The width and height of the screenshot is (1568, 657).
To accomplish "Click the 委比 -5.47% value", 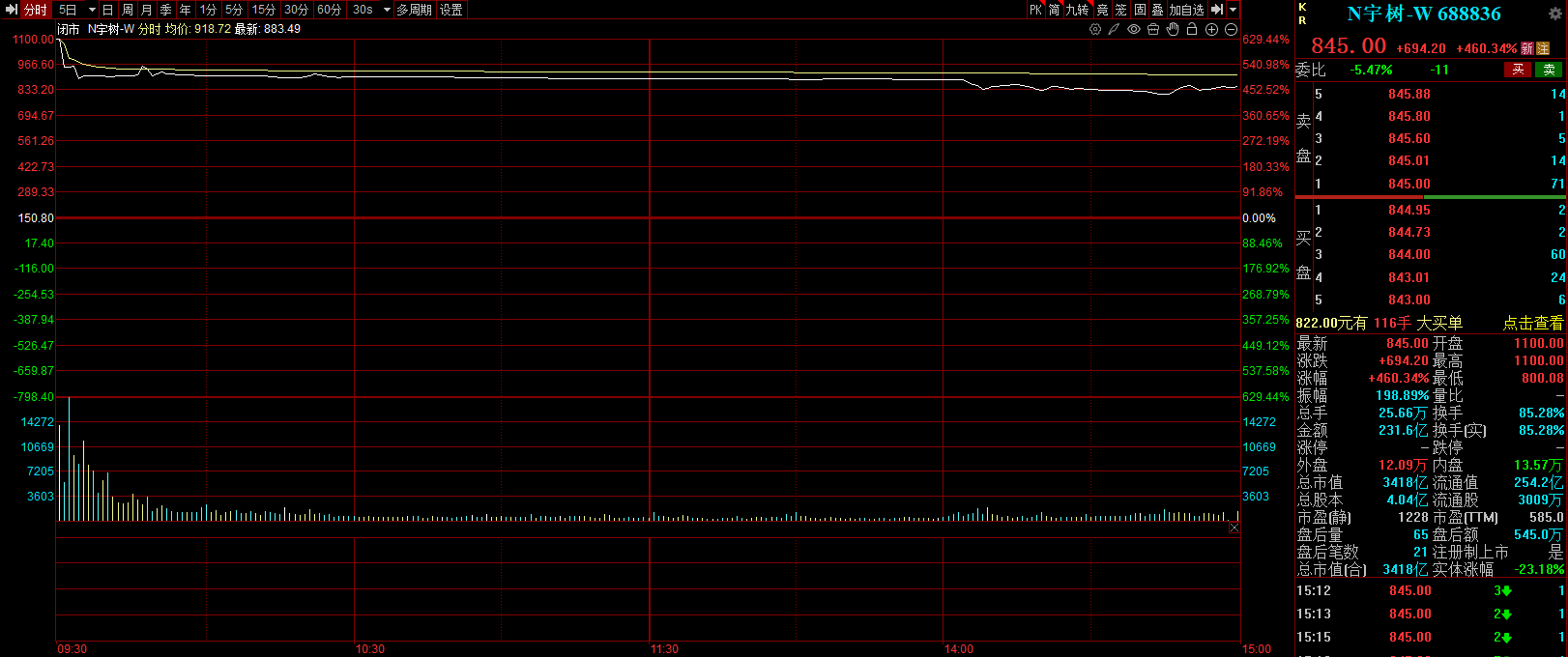I will point(1371,70).
